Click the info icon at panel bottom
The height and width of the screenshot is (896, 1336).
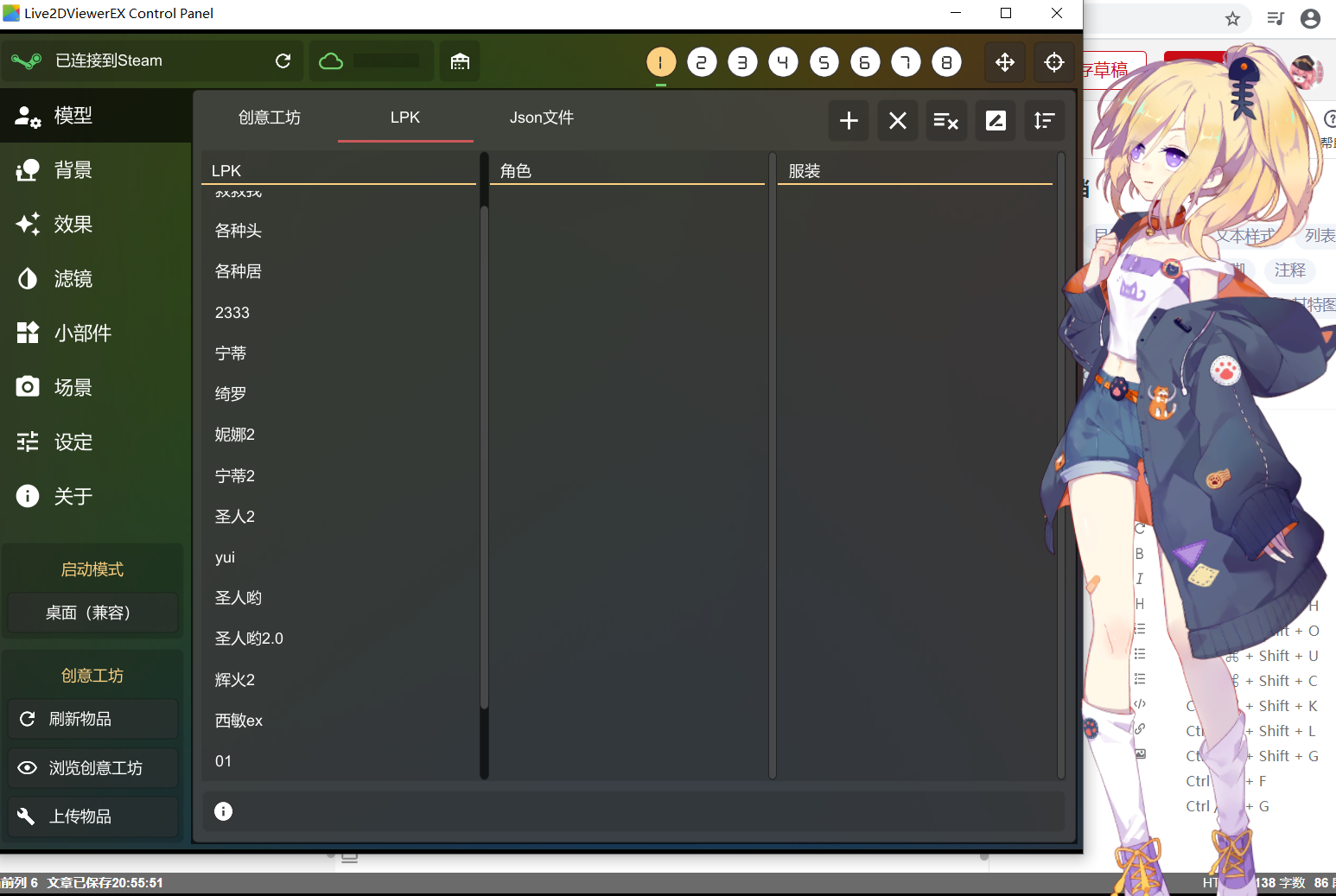tap(223, 811)
